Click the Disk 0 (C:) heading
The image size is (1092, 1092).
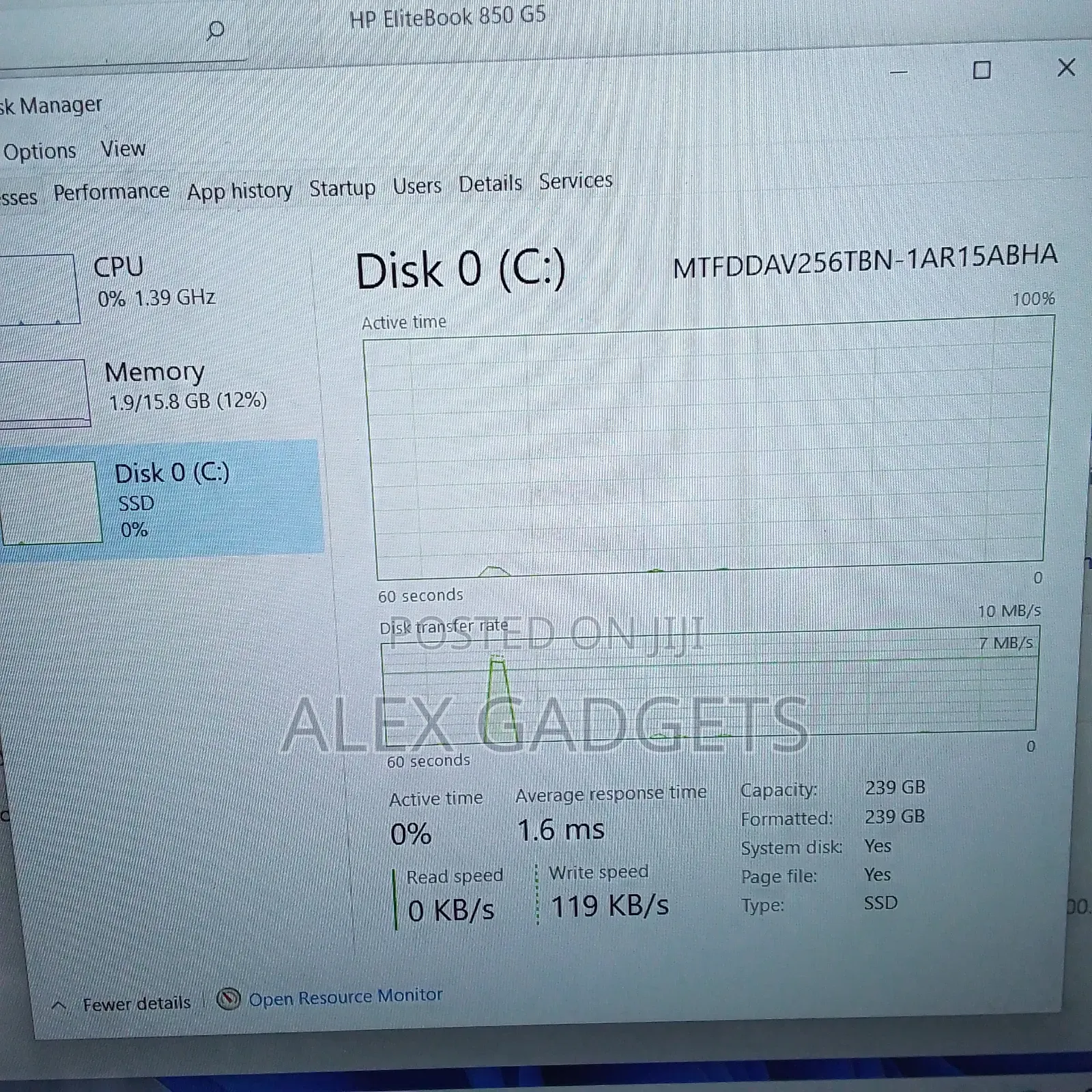coord(461,270)
